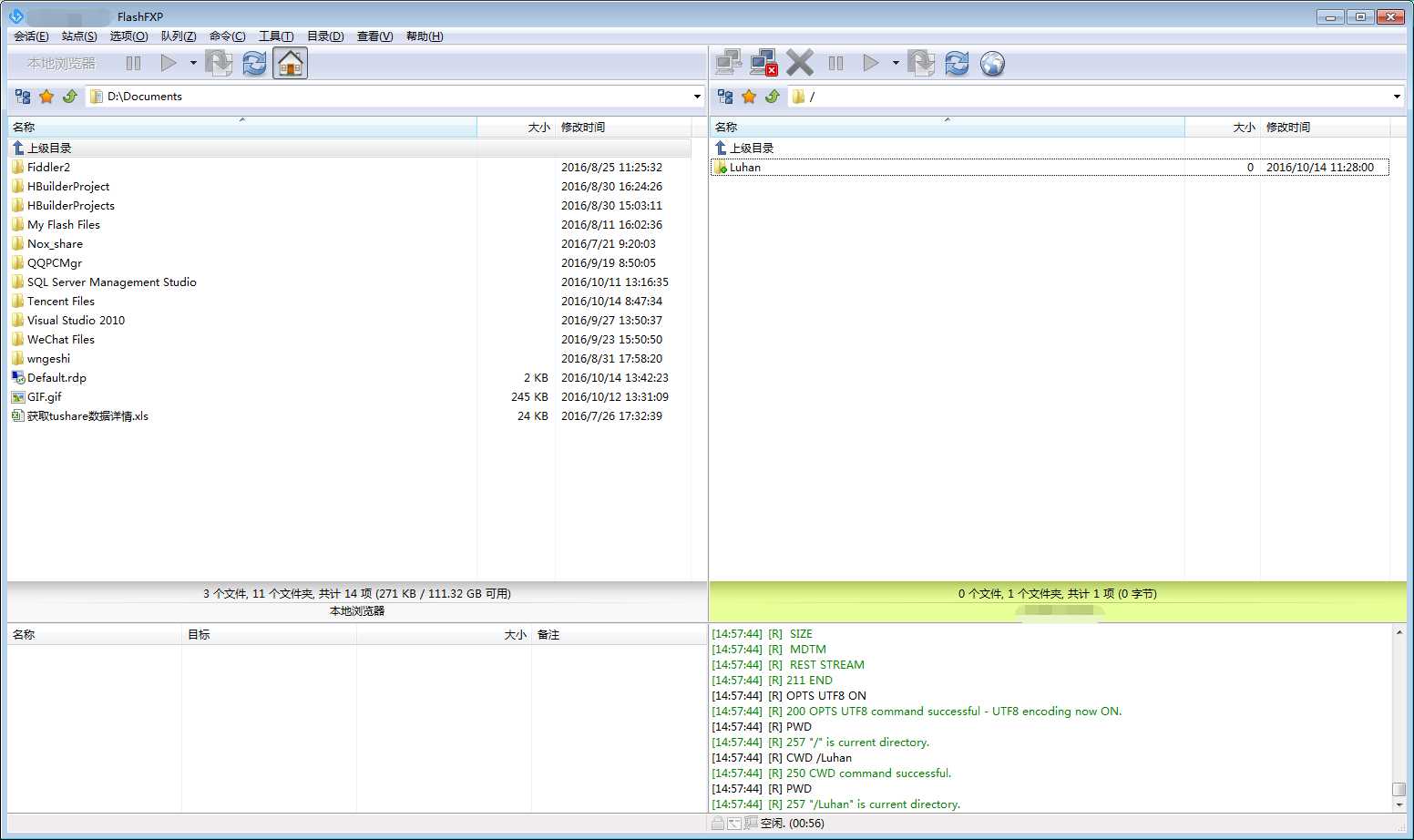The image size is (1414, 840).
Task: Open the remote pane play button dropdown arrow
Action: click(x=896, y=64)
